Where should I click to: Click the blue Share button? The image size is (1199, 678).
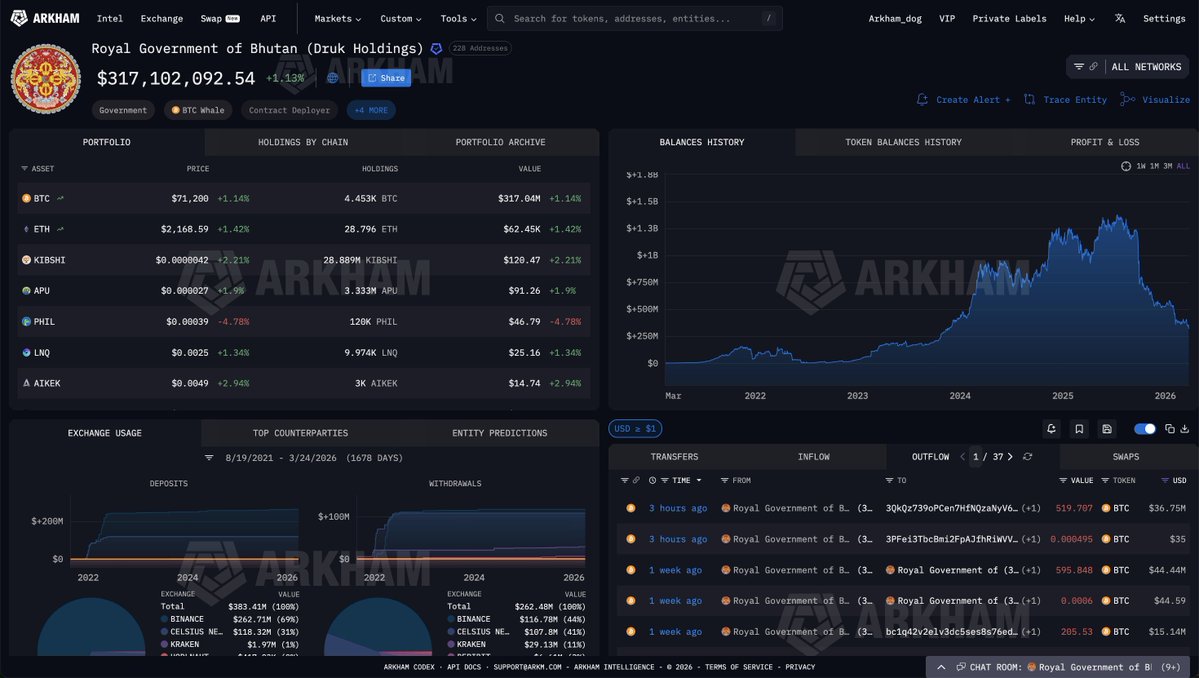coord(386,78)
